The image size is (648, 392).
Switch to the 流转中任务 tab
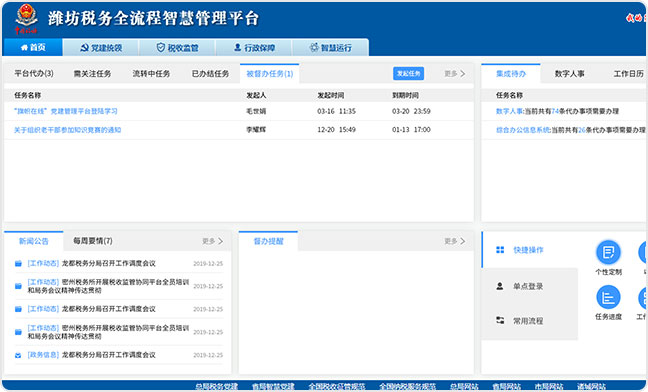click(x=151, y=74)
